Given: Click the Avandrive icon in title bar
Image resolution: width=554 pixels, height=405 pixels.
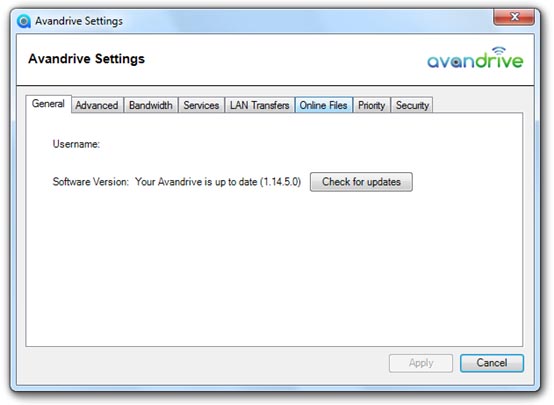Looking at the screenshot, I should coord(24,21).
